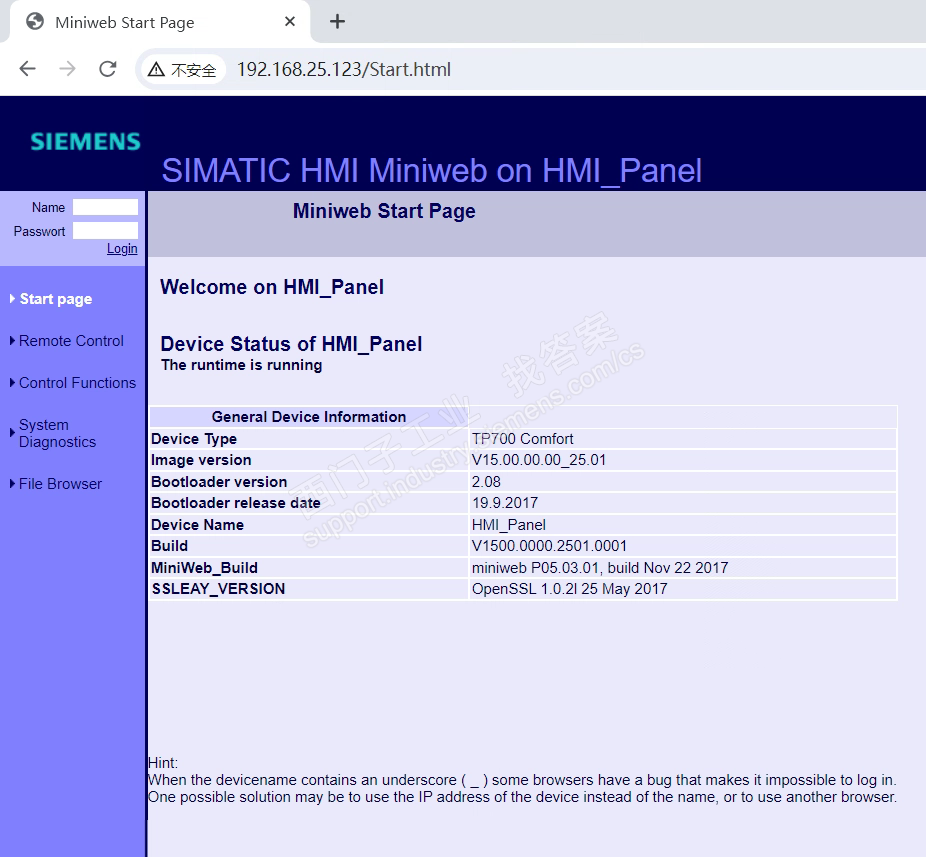Click 'The runtime is running' status text
Screen dimensions: 926x857
[x=242, y=365]
